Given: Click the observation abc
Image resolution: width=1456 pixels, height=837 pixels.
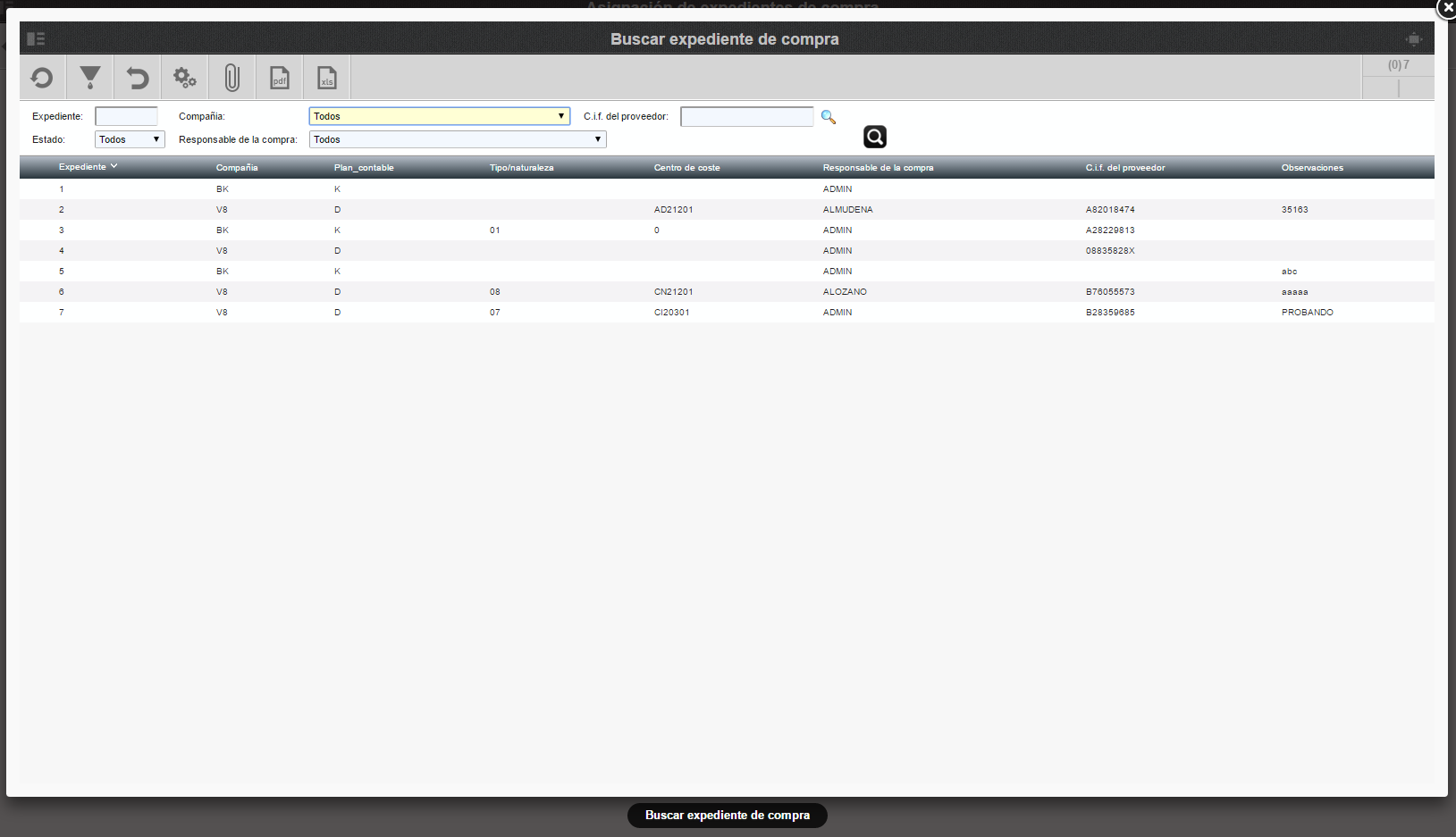Looking at the screenshot, I should [1290, 272].
